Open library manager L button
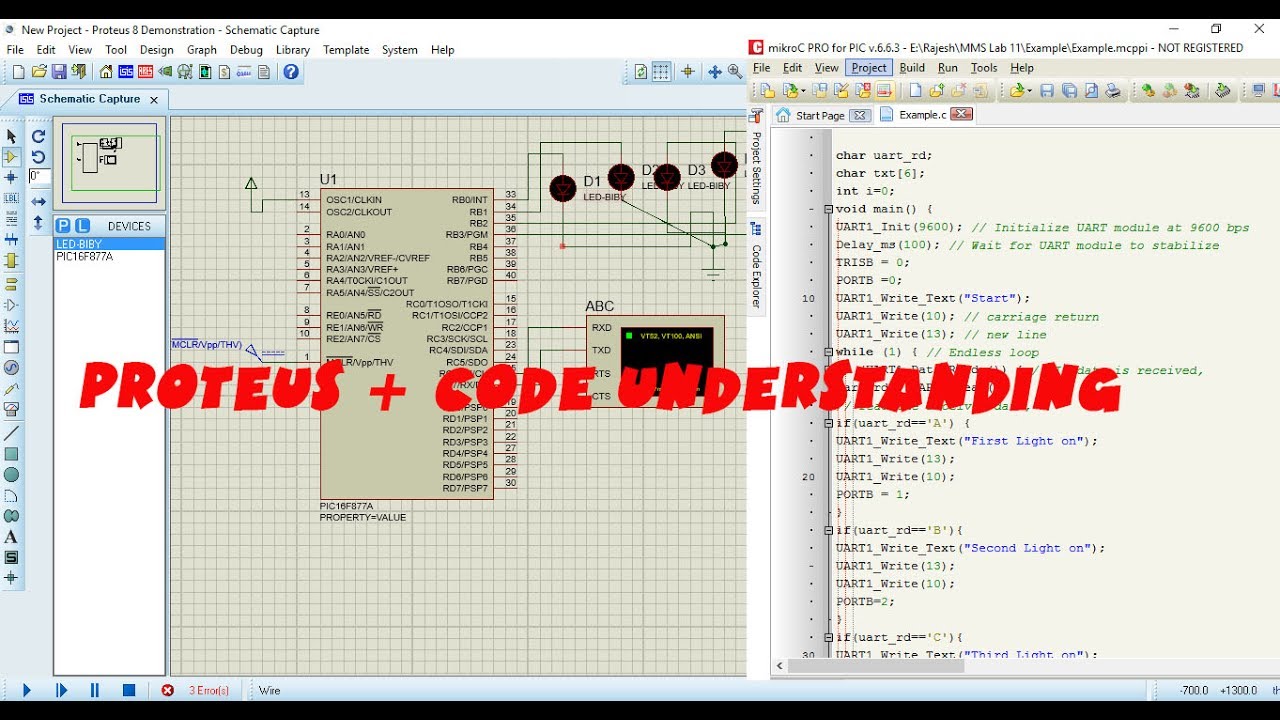 pos(82,226)
